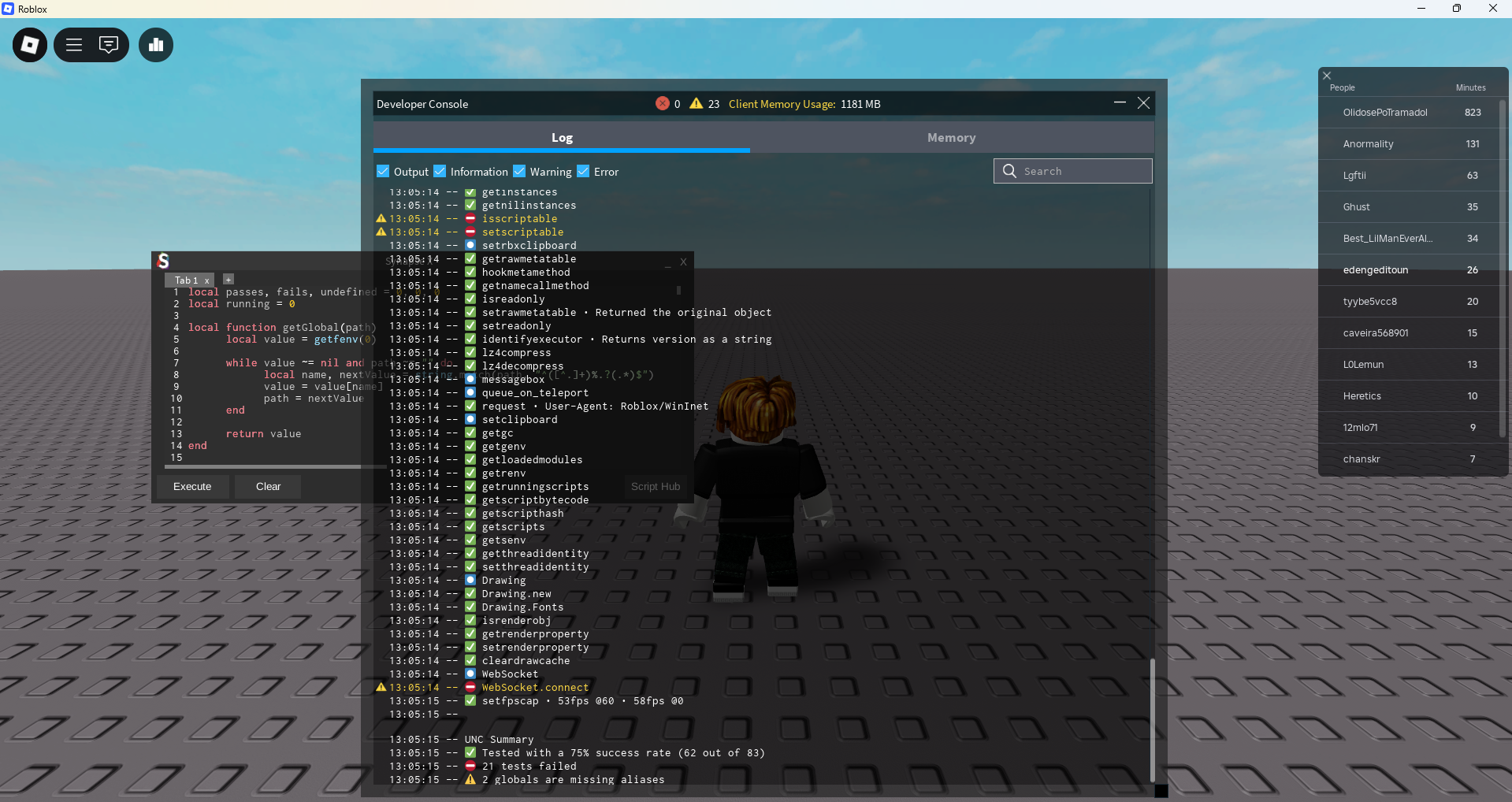Click red fail icon beside 21 tests failed
This screenshot has height=802, width=1512.
470,766
